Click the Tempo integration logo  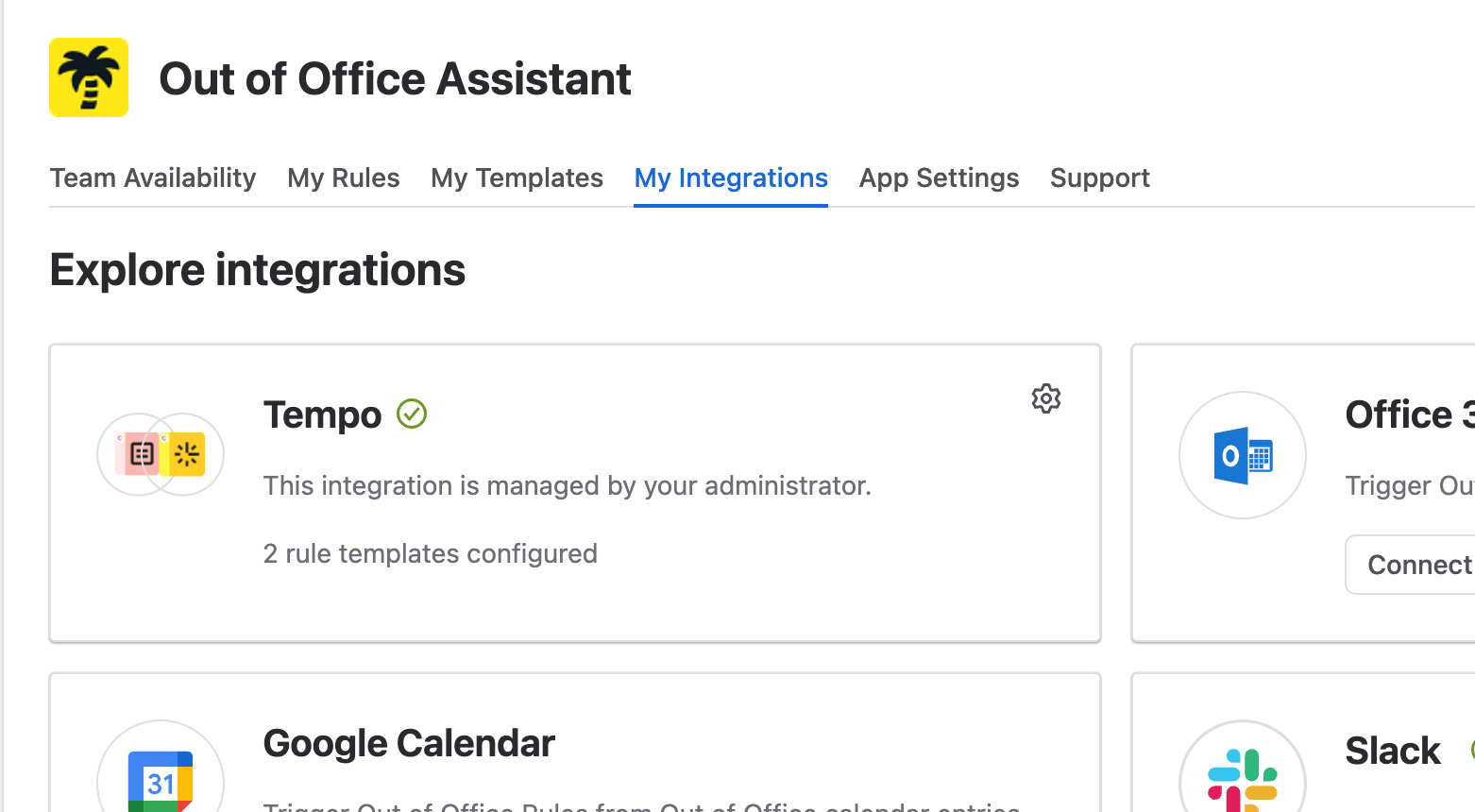[x=161, y=455]
